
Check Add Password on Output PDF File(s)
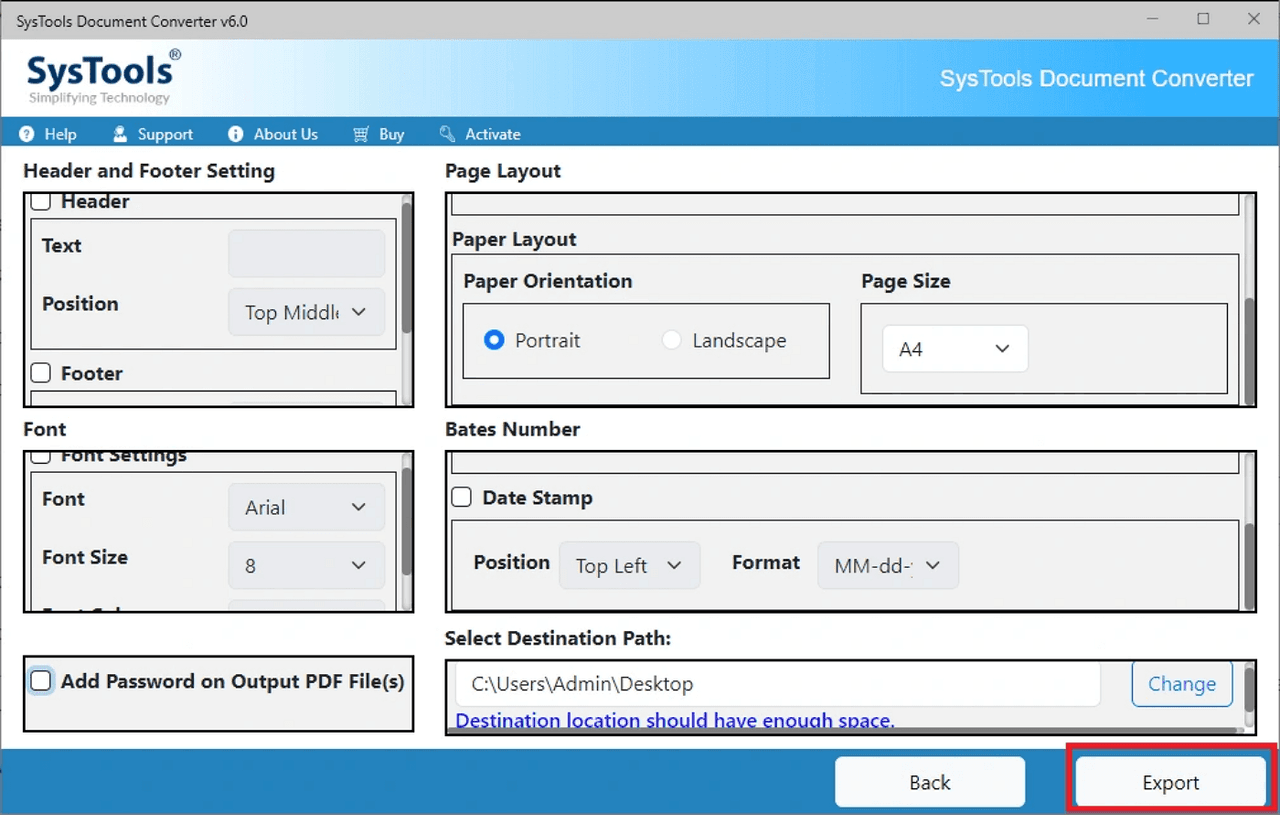coord(41,681)
